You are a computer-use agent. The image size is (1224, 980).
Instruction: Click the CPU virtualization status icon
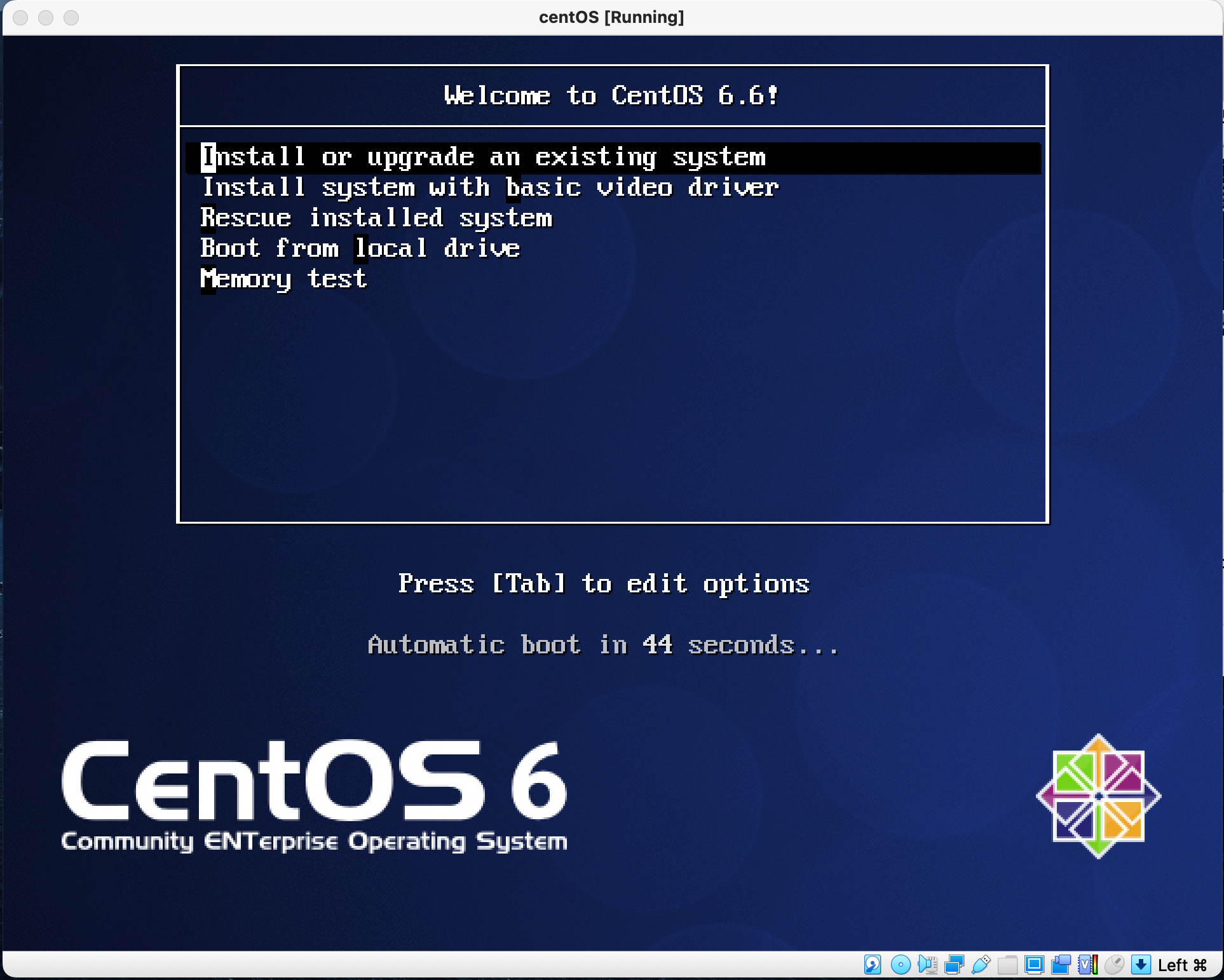point(1087,965)
